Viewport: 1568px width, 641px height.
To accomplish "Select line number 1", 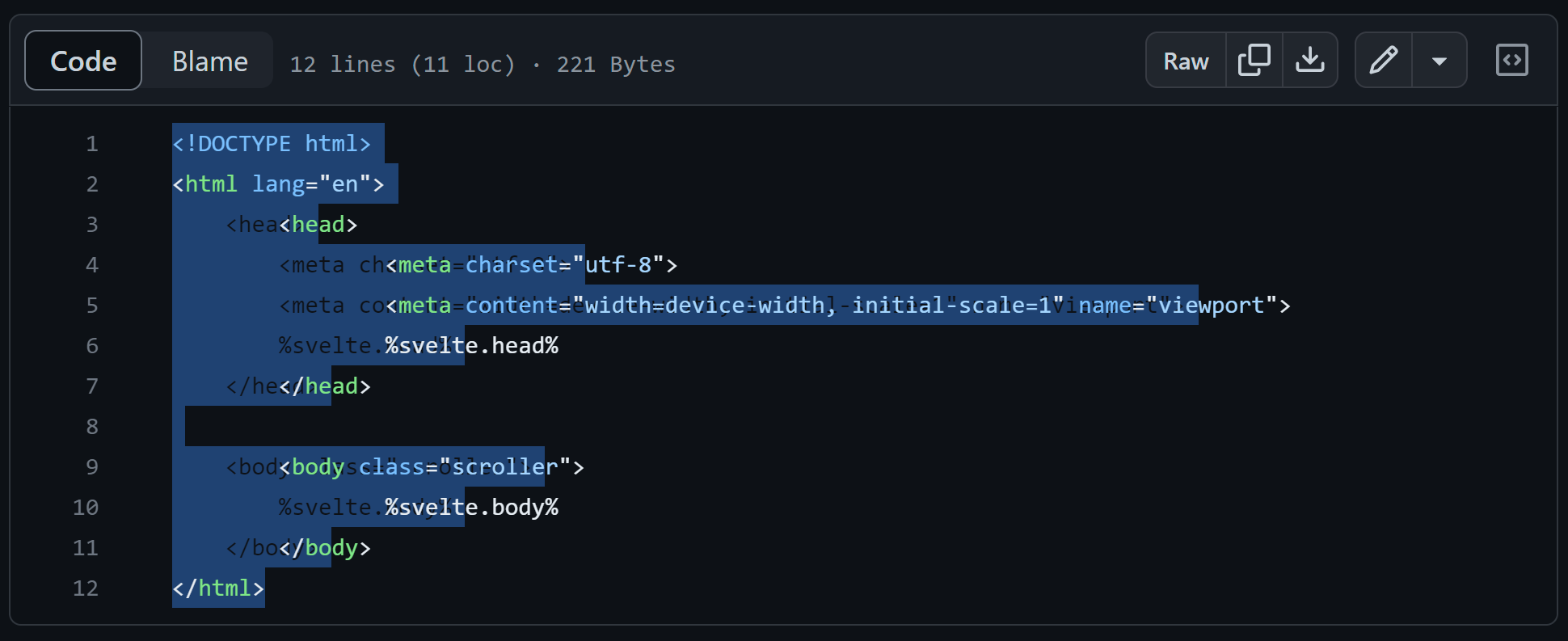I will pyautogui.click(x=91, y=143).
